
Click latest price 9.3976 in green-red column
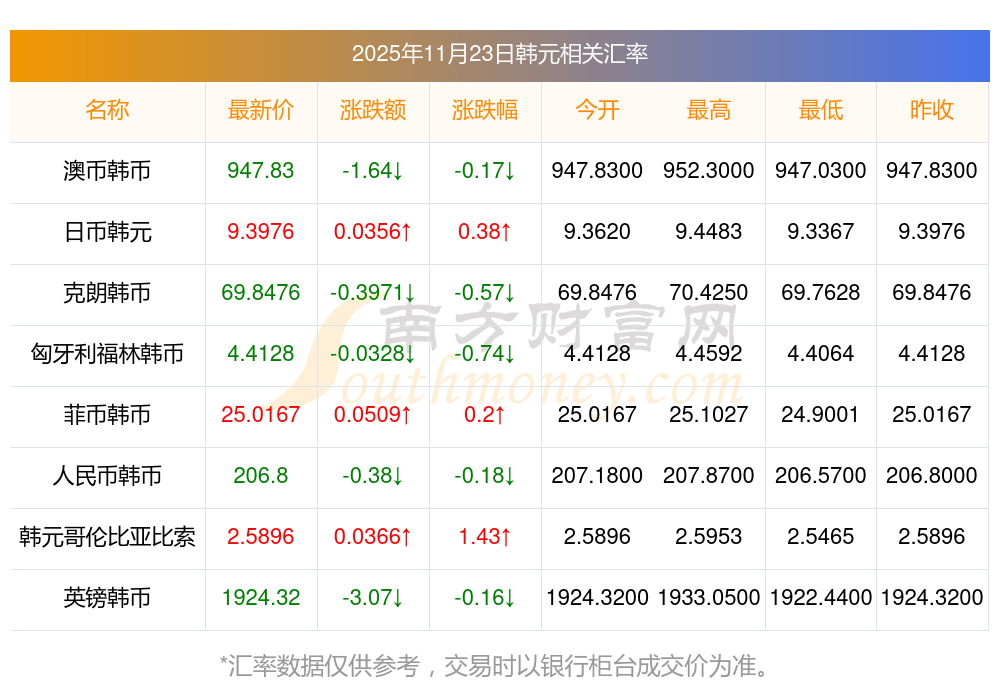[261, 231]
